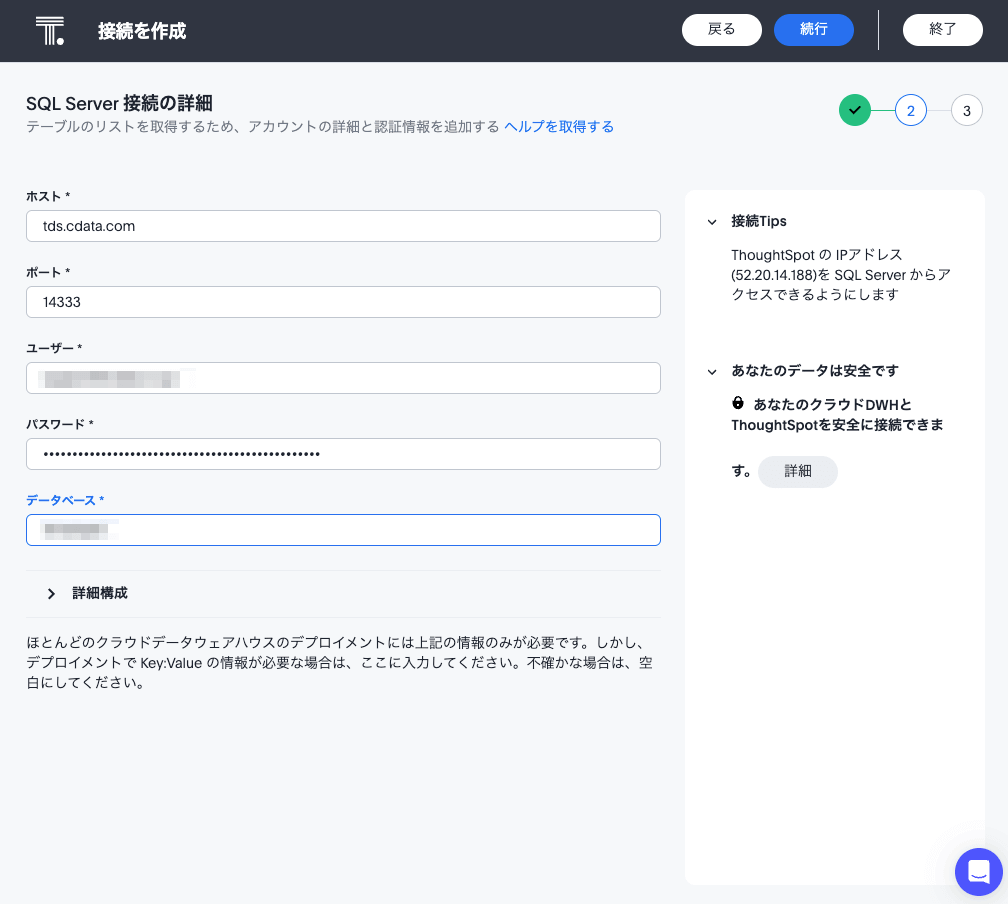This screenshot has height=904, width=1008.
Task: Click the ThoughtSpot logo icon
Action: point(50,31)
